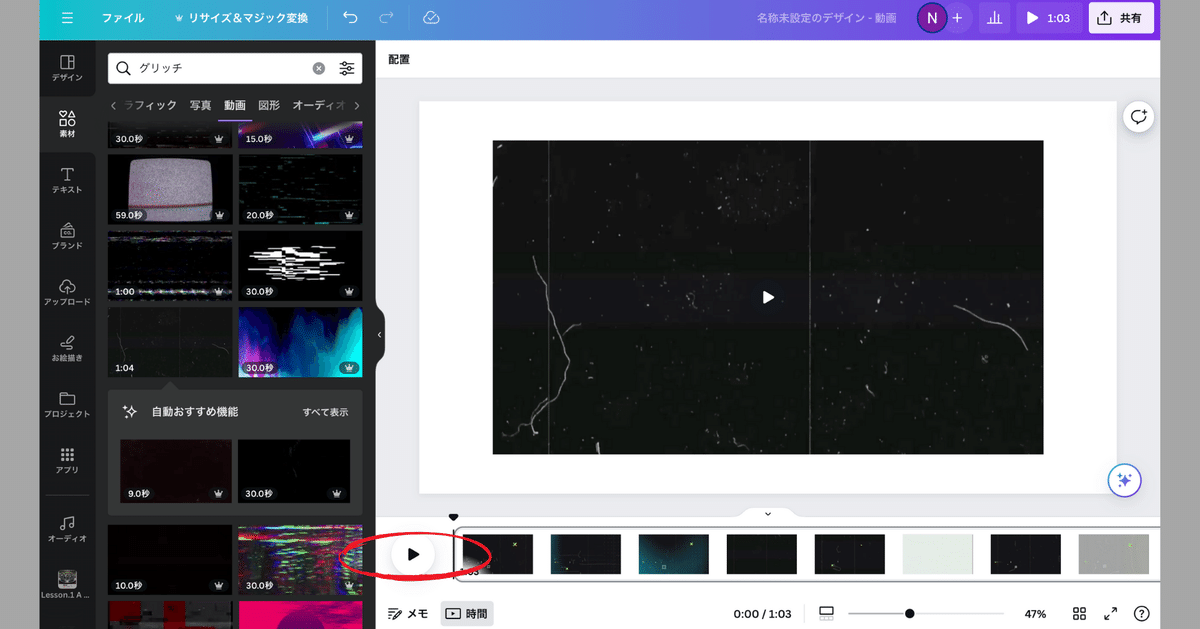Click the 共有 share button
1200x629 pixels.
tap(1122, 18)
